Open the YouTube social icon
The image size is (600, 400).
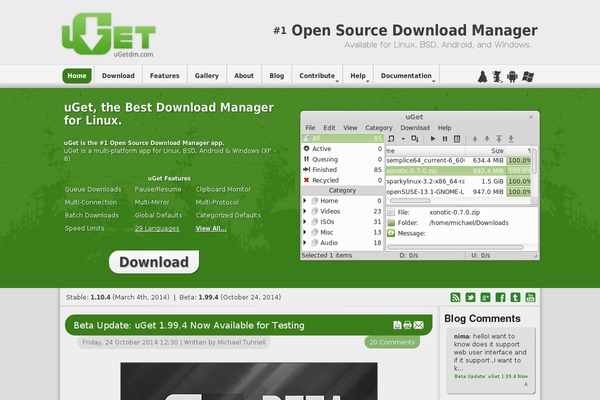pyautogui.click(x=530, y=297)
